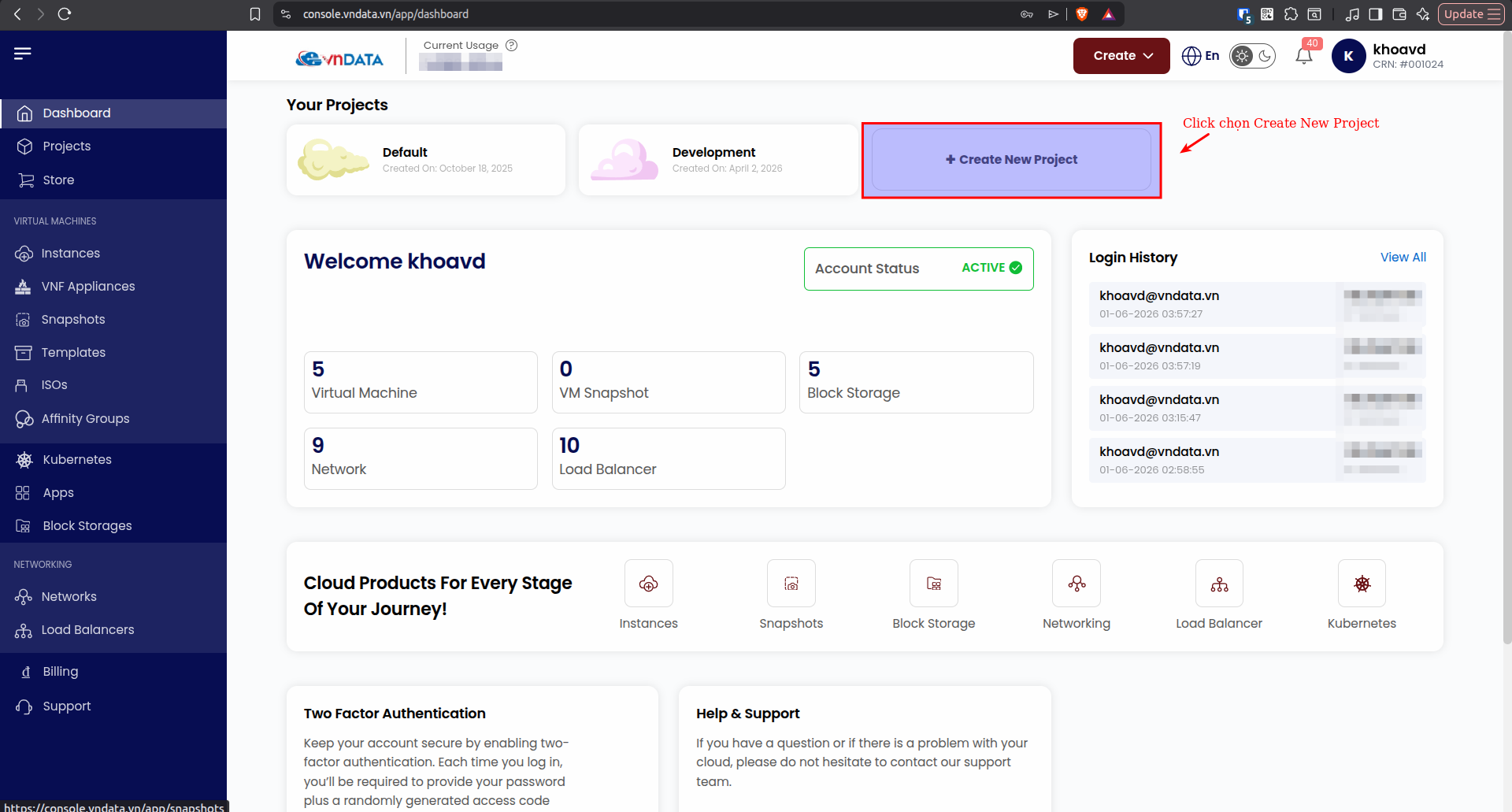Image resolution: width=1512 pixels, height=812 pixels.
Task: Open notifications bell with 40 badge
Action: 1304,55
